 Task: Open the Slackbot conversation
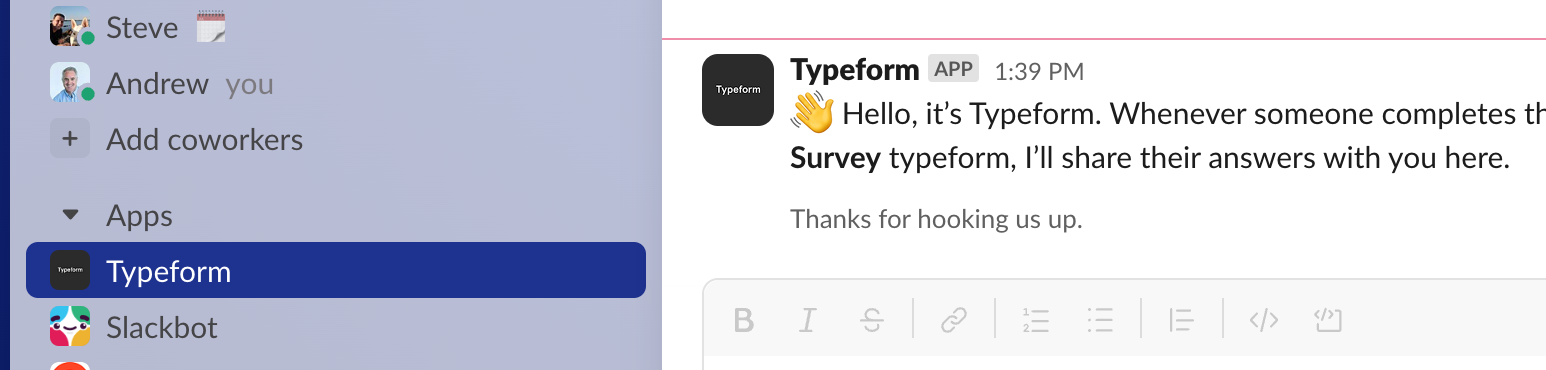pyautogui.click(x=336, y=327)
